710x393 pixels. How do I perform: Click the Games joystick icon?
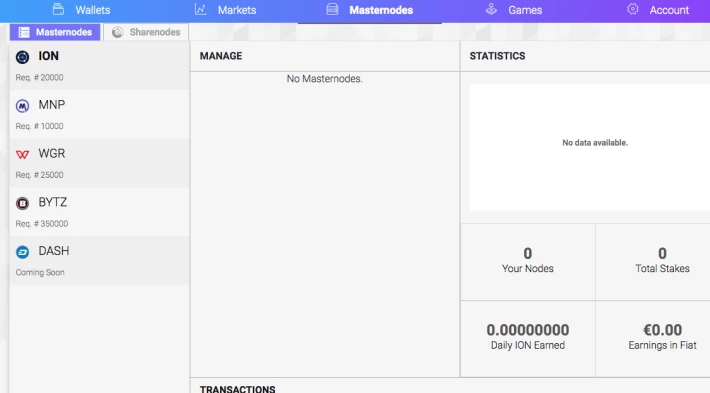(491, 9)
